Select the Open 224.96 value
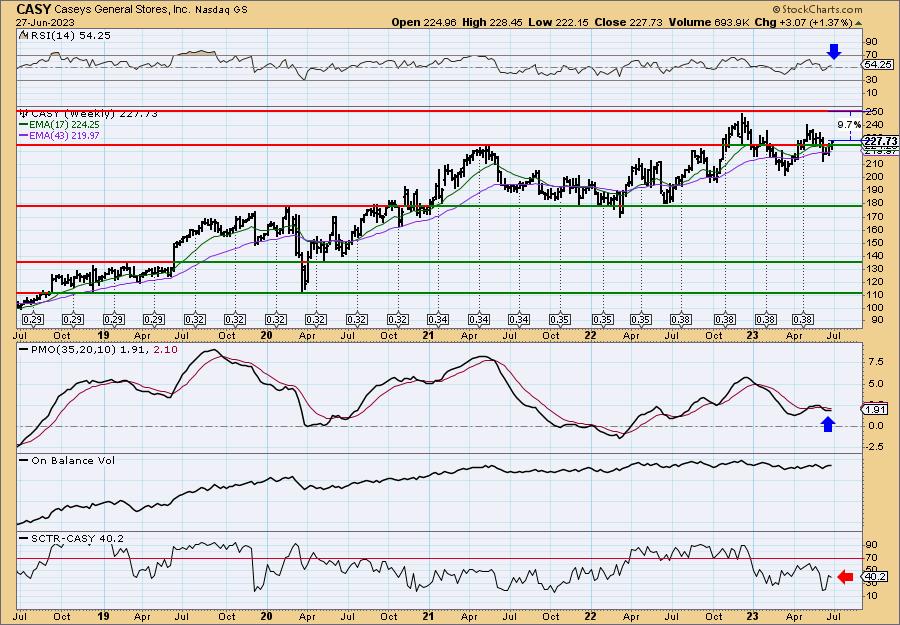900x625 pixels. 424,22
